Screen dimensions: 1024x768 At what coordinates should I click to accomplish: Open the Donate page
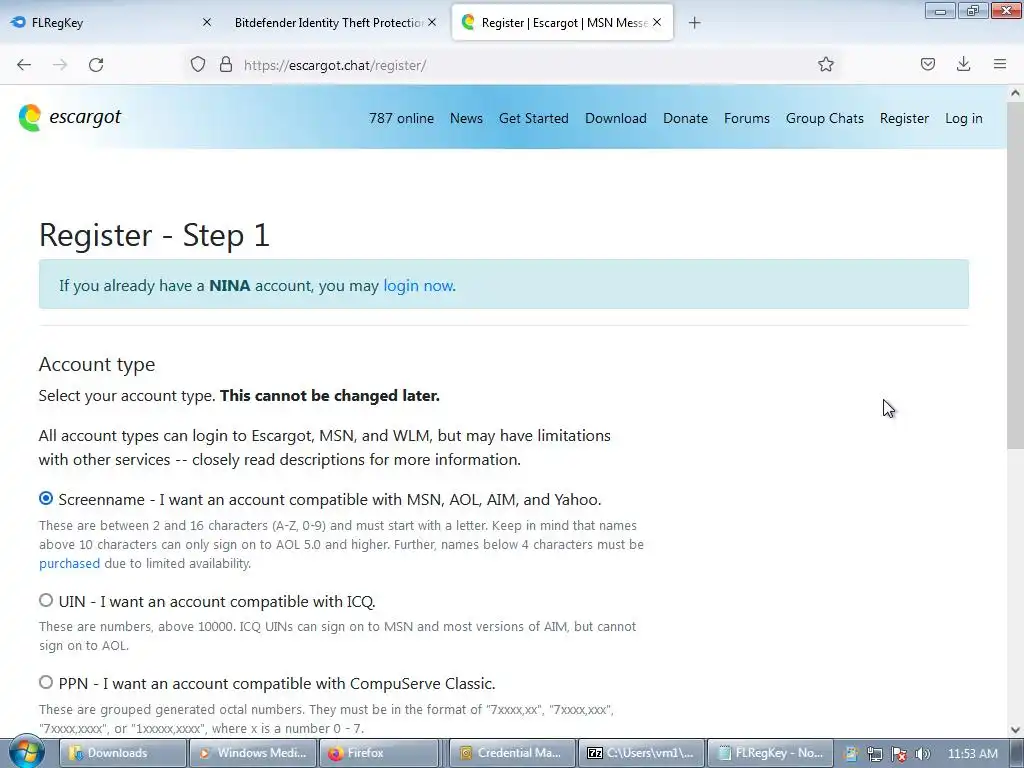point(685,118)
